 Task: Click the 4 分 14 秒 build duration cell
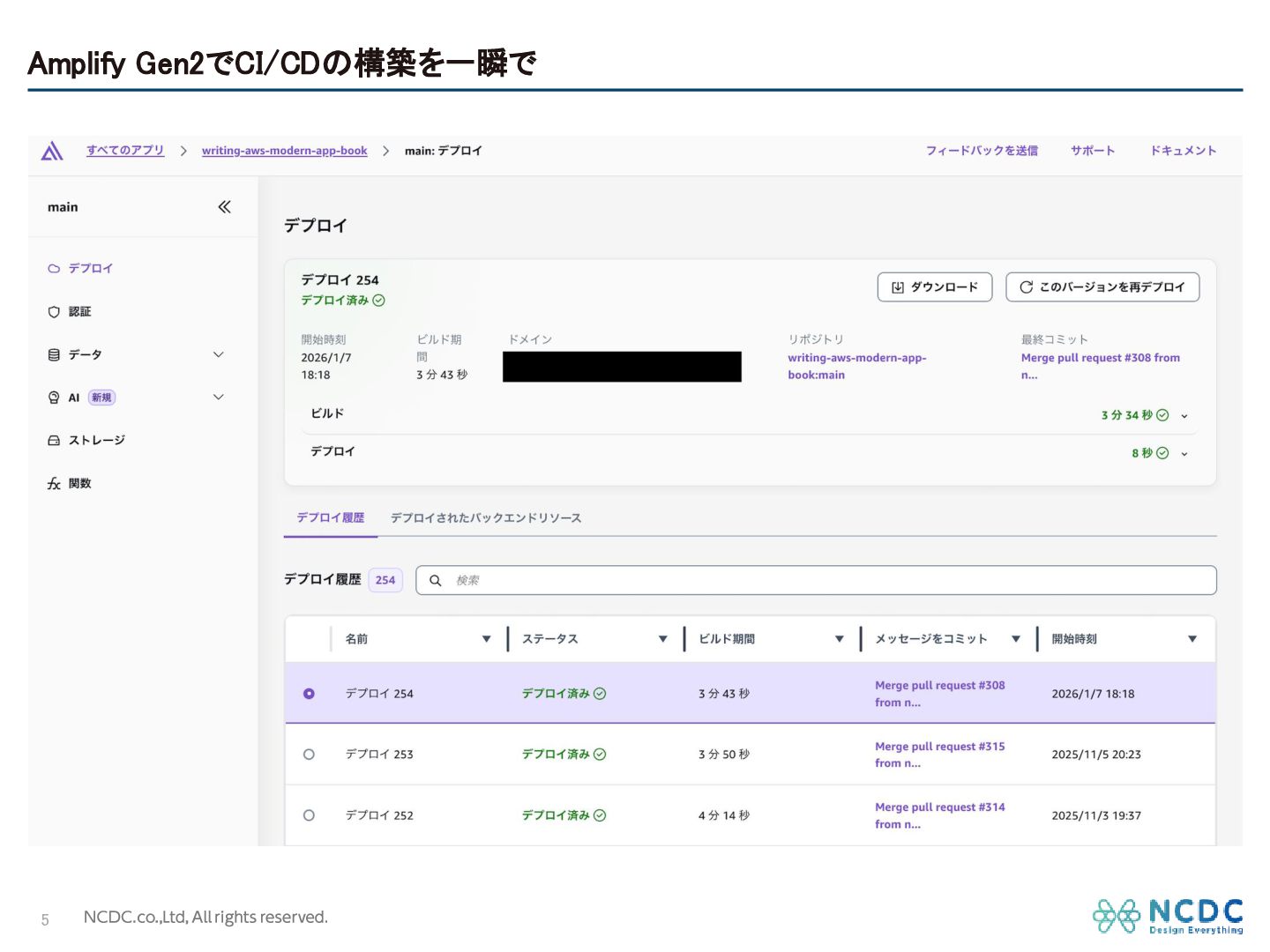tap(724, 815)
